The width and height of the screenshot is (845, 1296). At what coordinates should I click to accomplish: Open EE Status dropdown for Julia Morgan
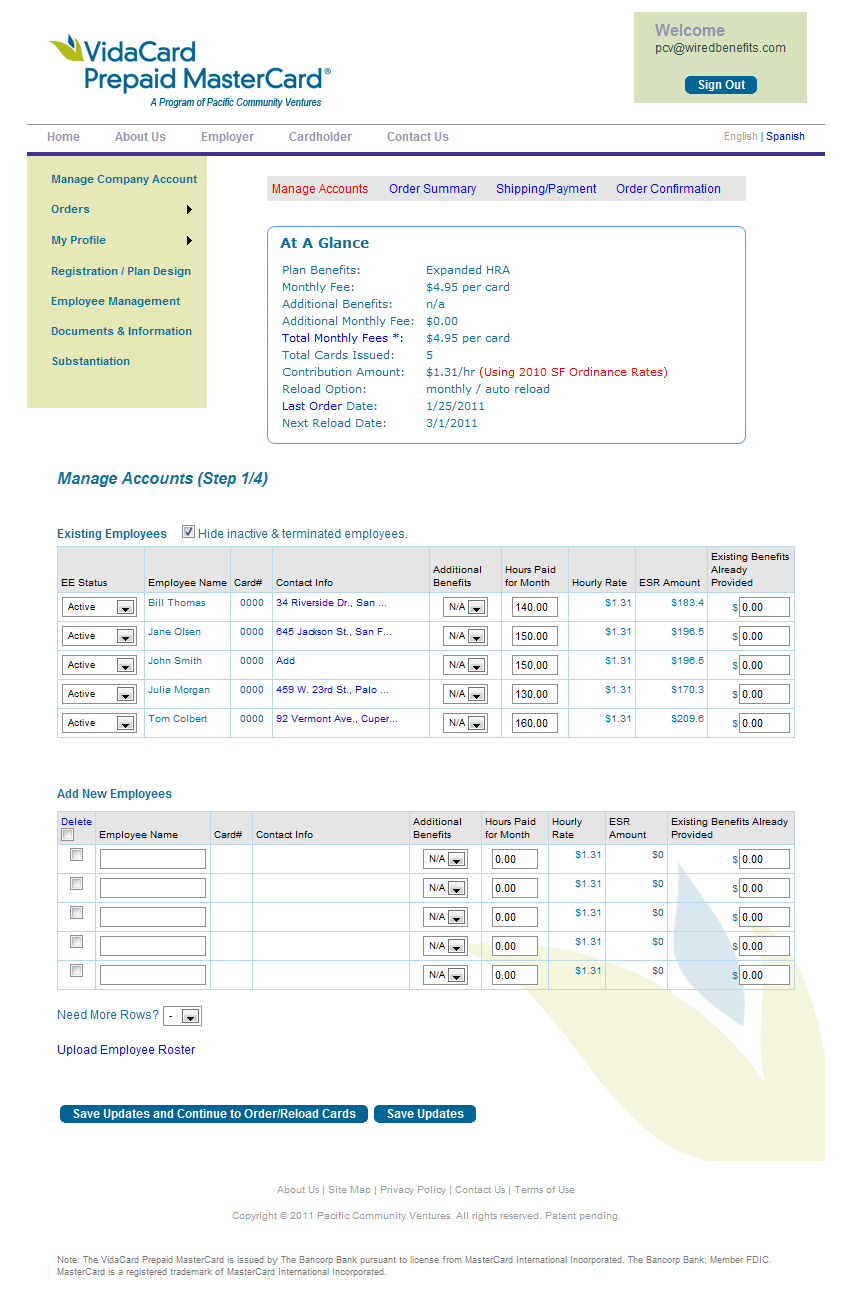tap(99, 694)
